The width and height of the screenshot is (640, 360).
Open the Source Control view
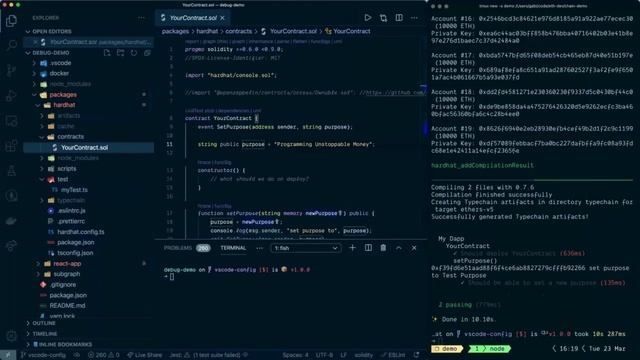[11, 70]
